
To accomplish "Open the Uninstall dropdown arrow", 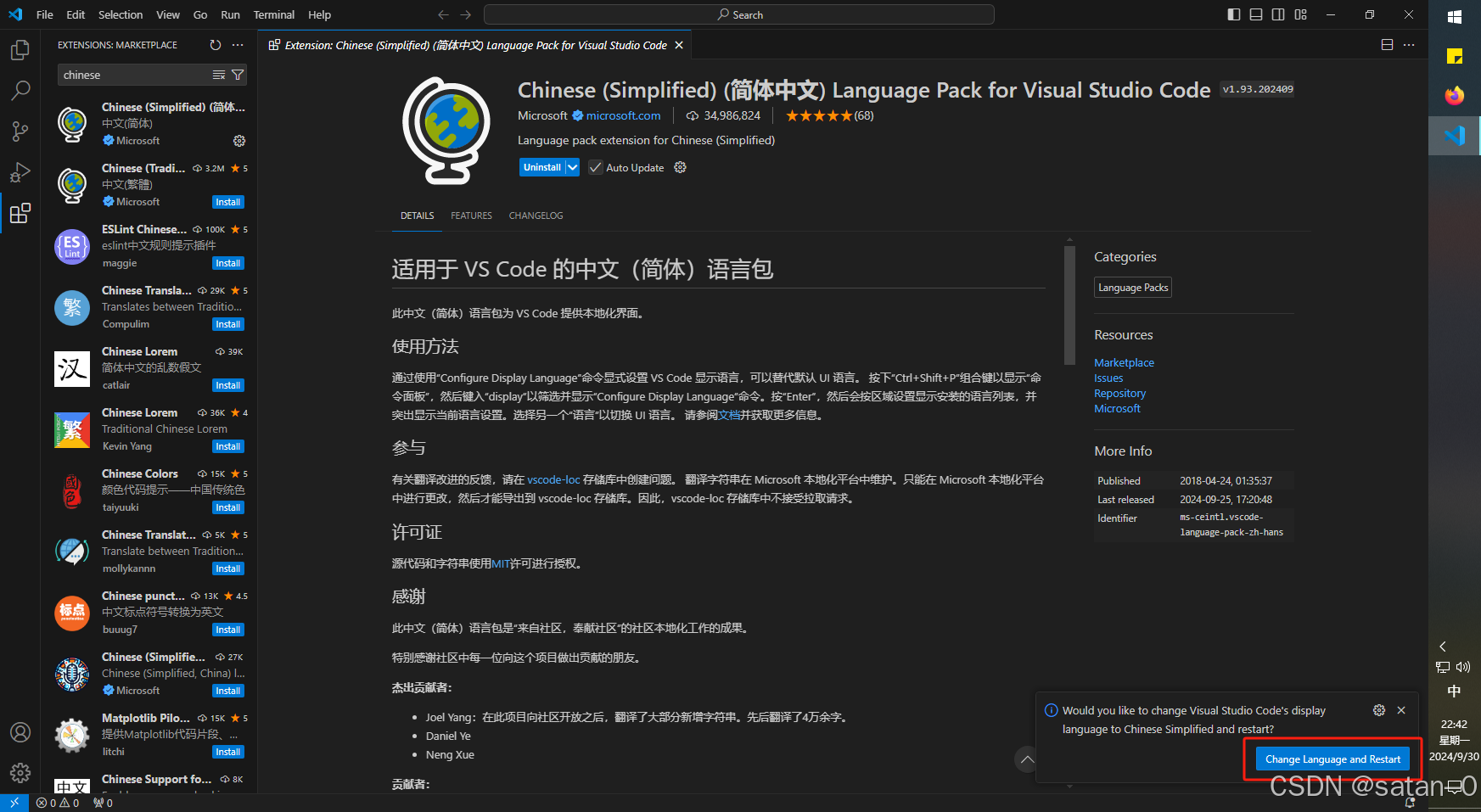I will 573,167.
